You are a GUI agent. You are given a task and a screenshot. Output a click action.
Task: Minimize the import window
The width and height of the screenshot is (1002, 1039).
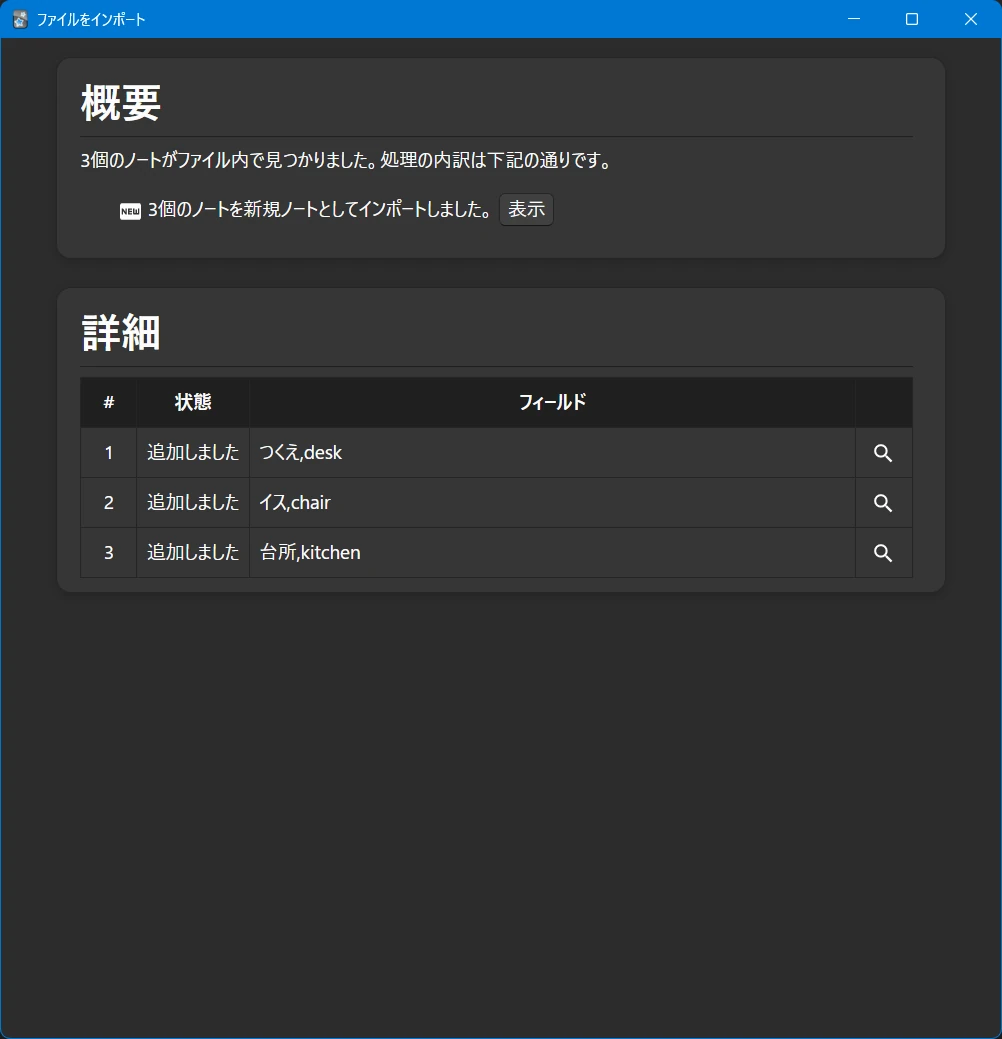point(854,19)
